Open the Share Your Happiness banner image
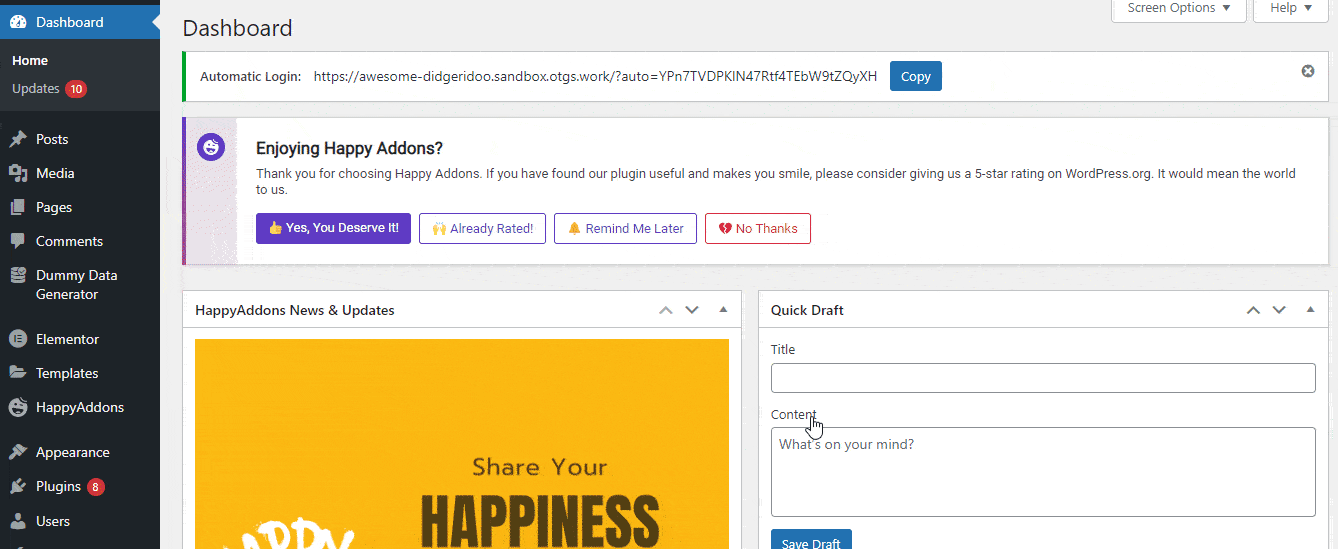Viewport: 1338px width, 549px height. [462, 444]
